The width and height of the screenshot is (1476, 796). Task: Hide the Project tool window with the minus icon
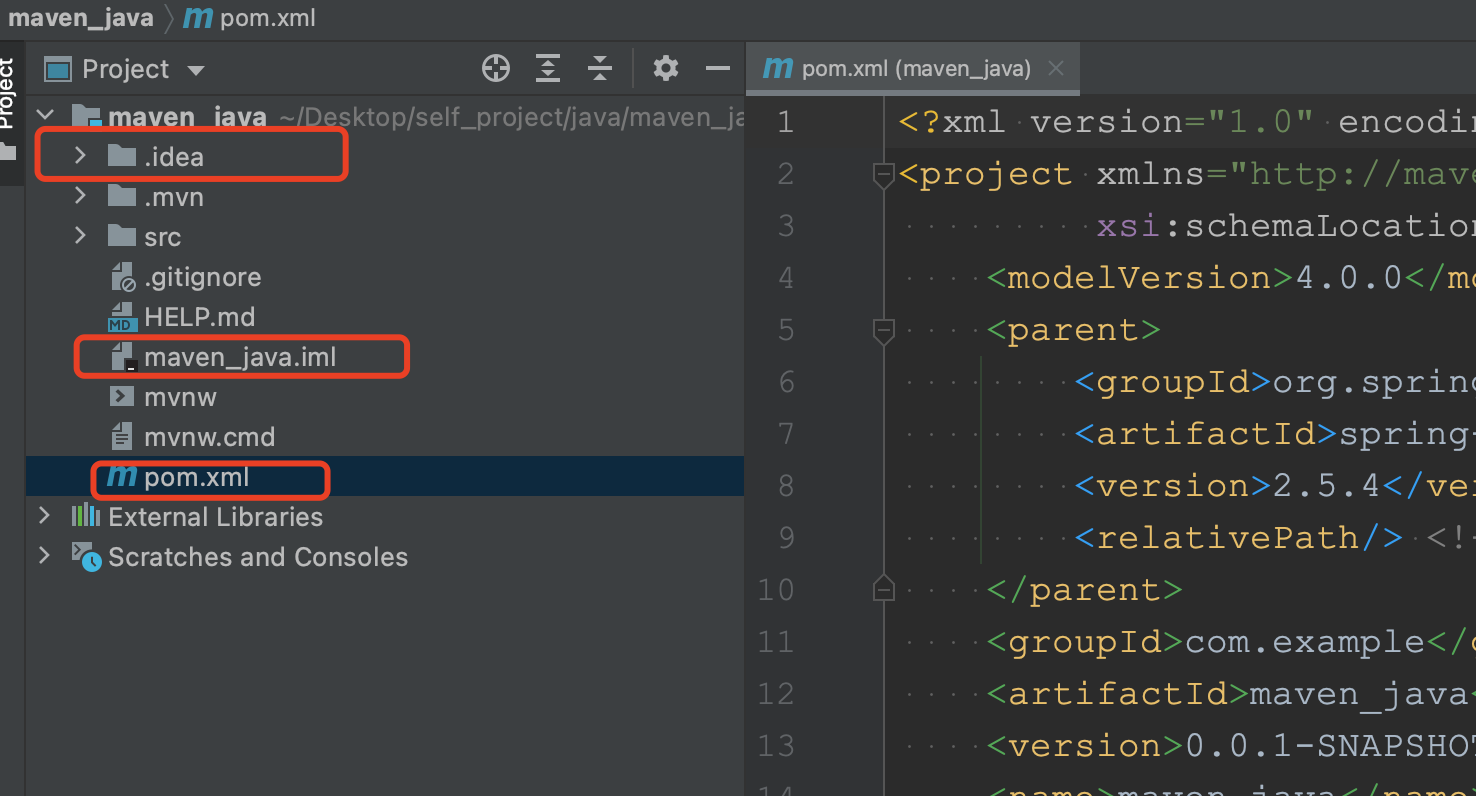tap(718, 69)
